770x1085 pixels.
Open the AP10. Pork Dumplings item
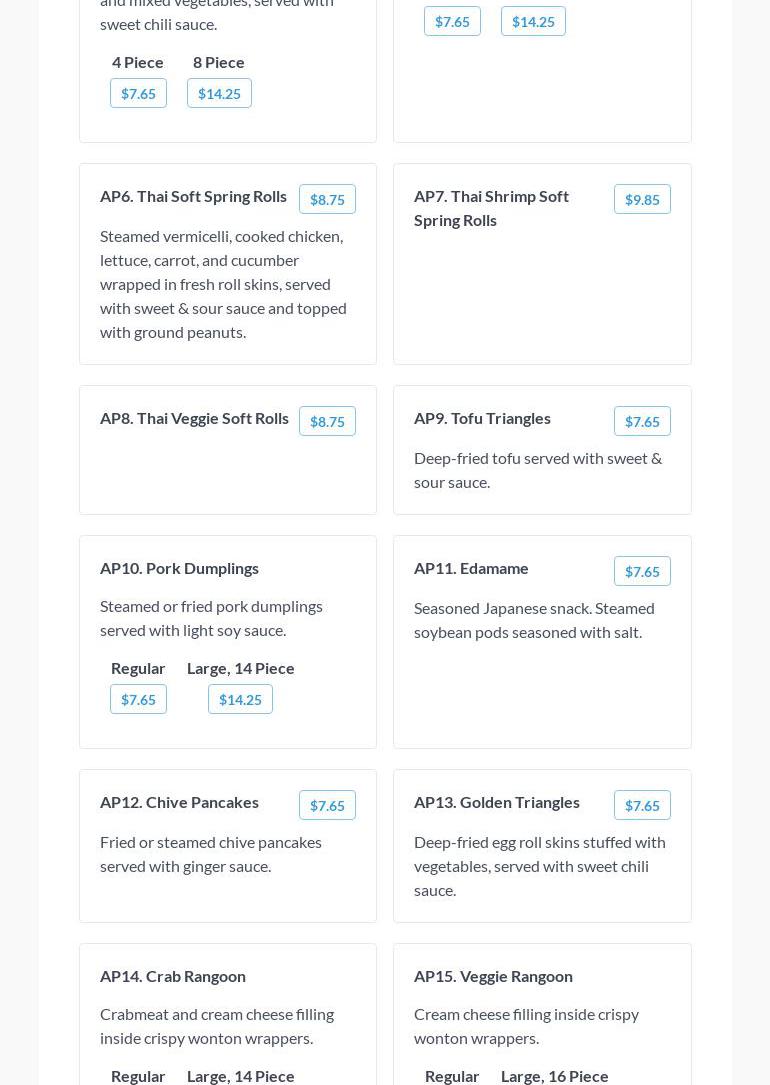(x=179, y=568)
